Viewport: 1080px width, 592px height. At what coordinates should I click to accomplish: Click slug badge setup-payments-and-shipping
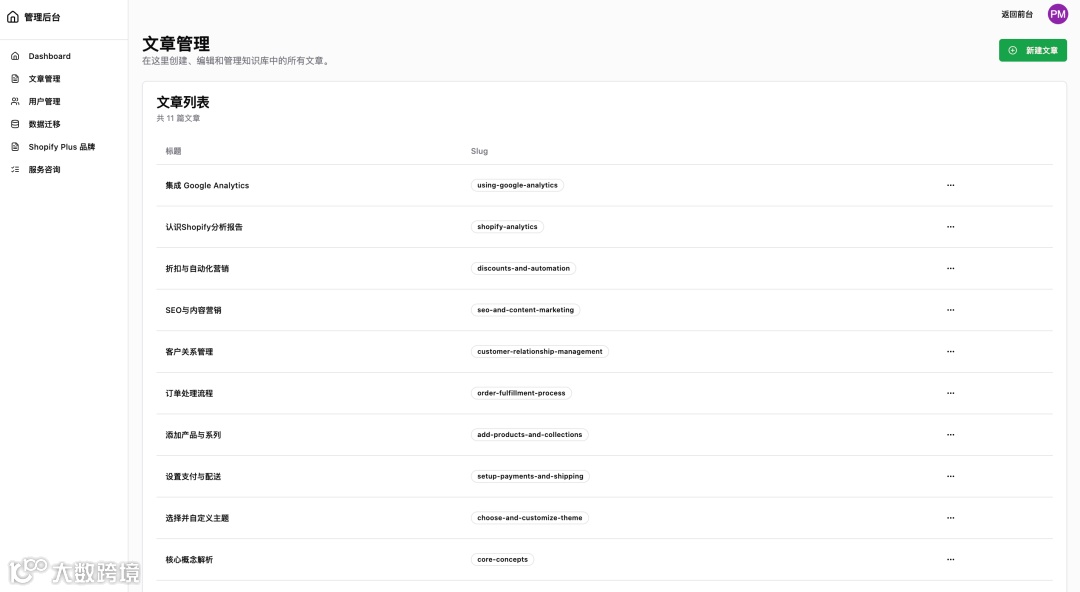pyautogui.click(x=530, y=476)
